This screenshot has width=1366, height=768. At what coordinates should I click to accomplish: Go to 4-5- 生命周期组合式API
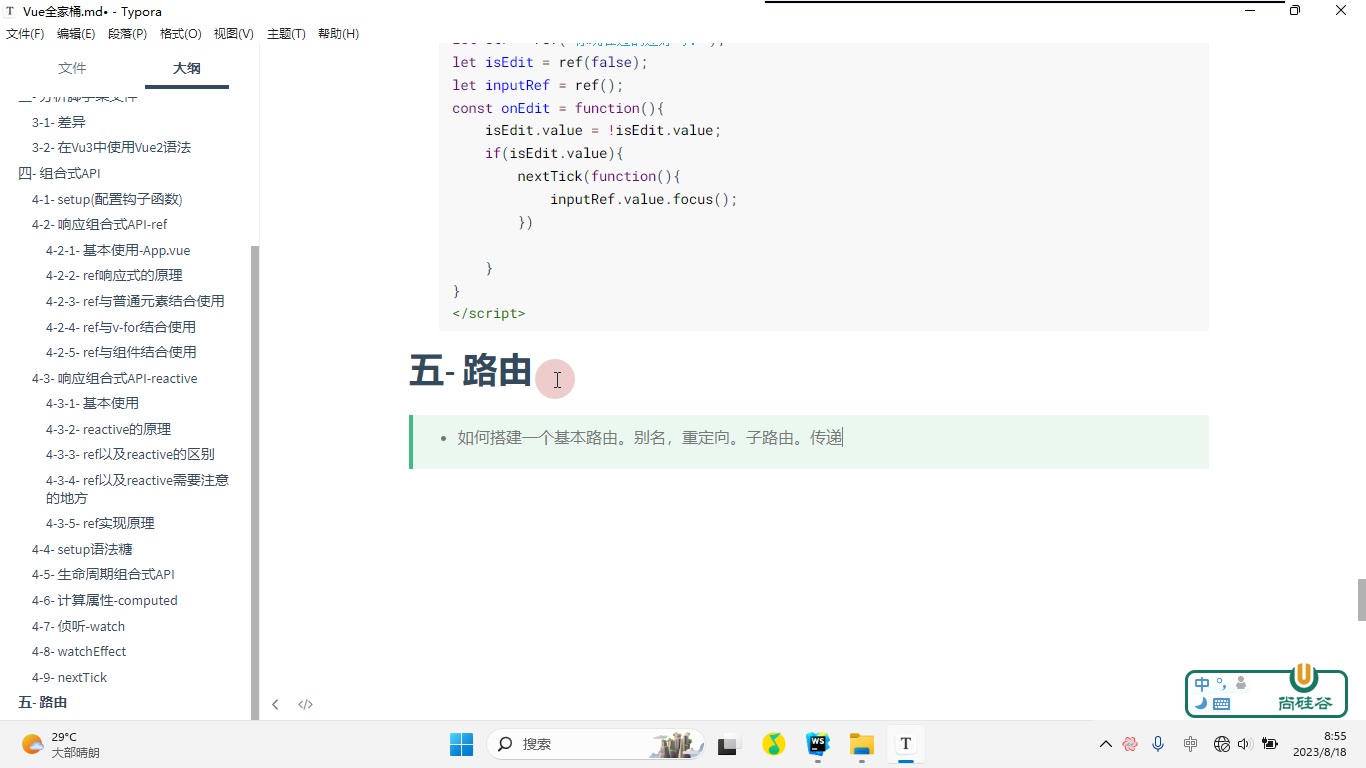pos(103,574)
